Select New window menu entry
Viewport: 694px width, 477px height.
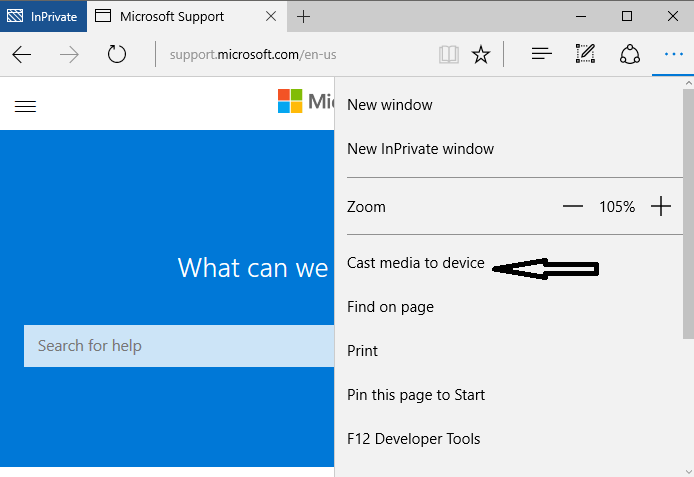pyautogui.click(x=390, y=105)
